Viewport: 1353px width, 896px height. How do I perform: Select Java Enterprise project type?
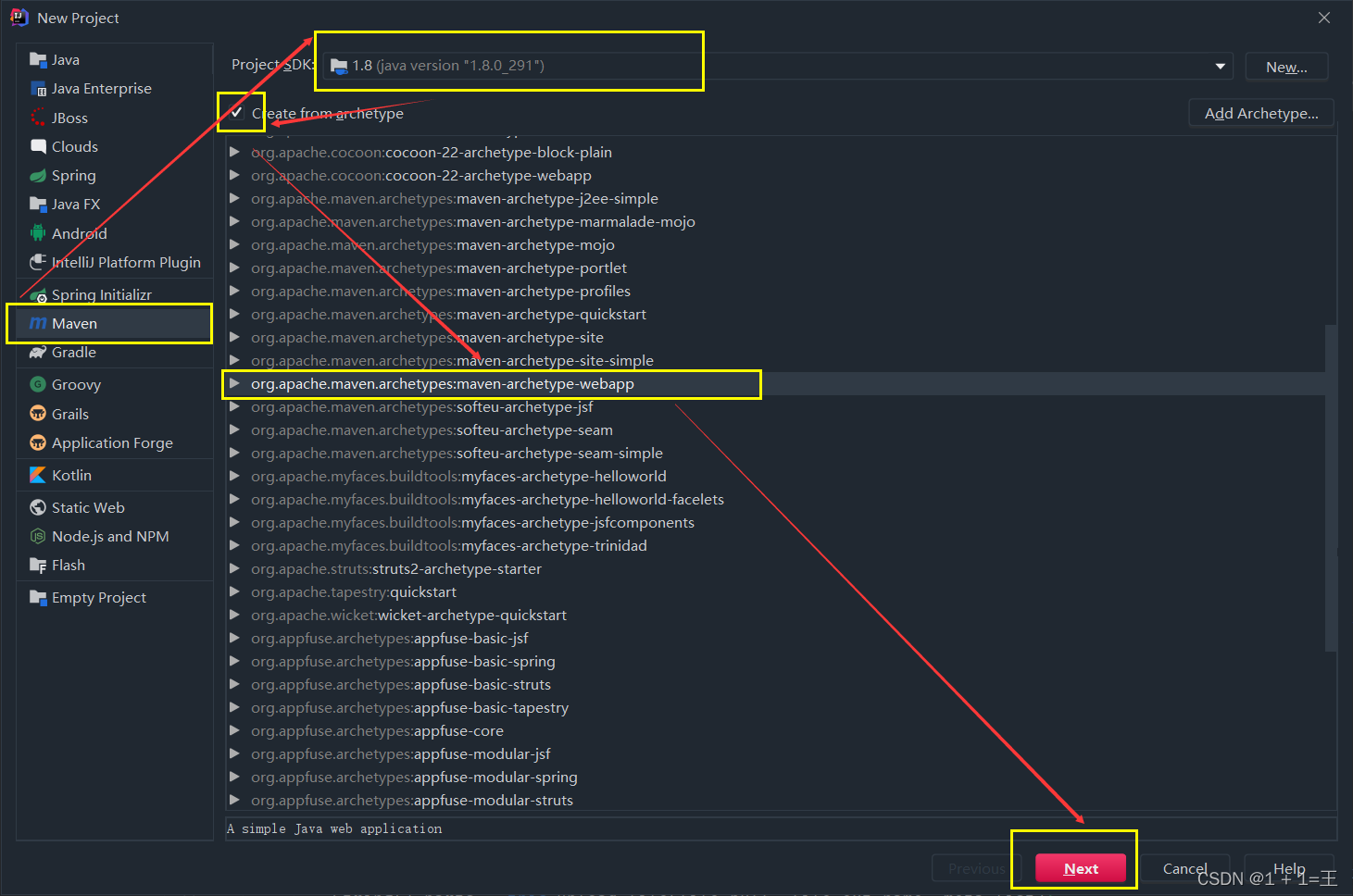click(x=115, y=89)
